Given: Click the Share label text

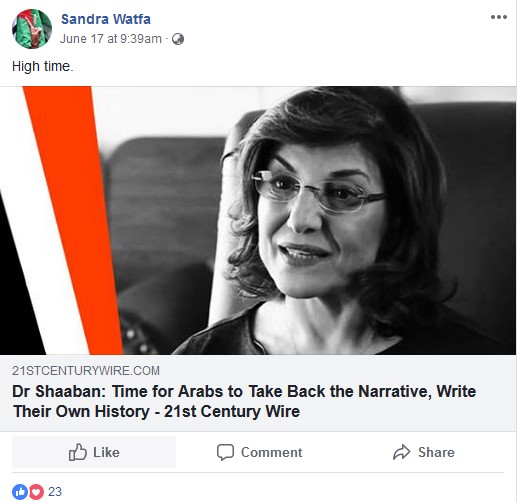Looking at the screenshot, I should point(436,452).
